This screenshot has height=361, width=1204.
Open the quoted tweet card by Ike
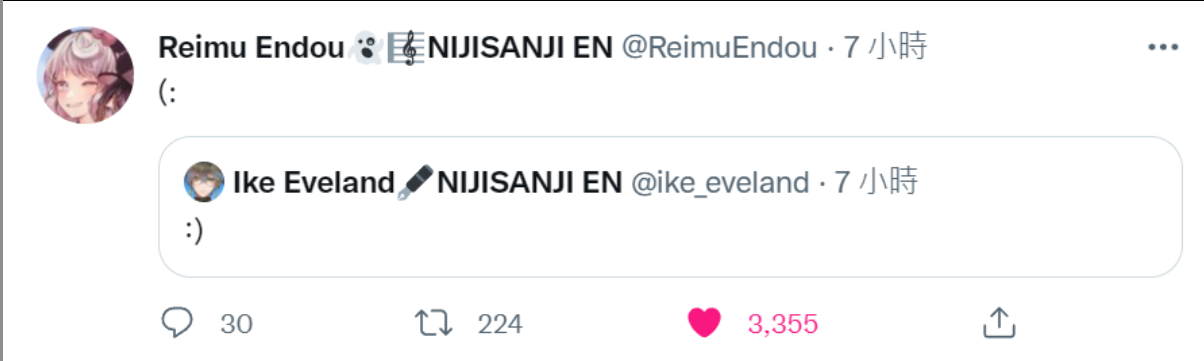pos(670,207)
